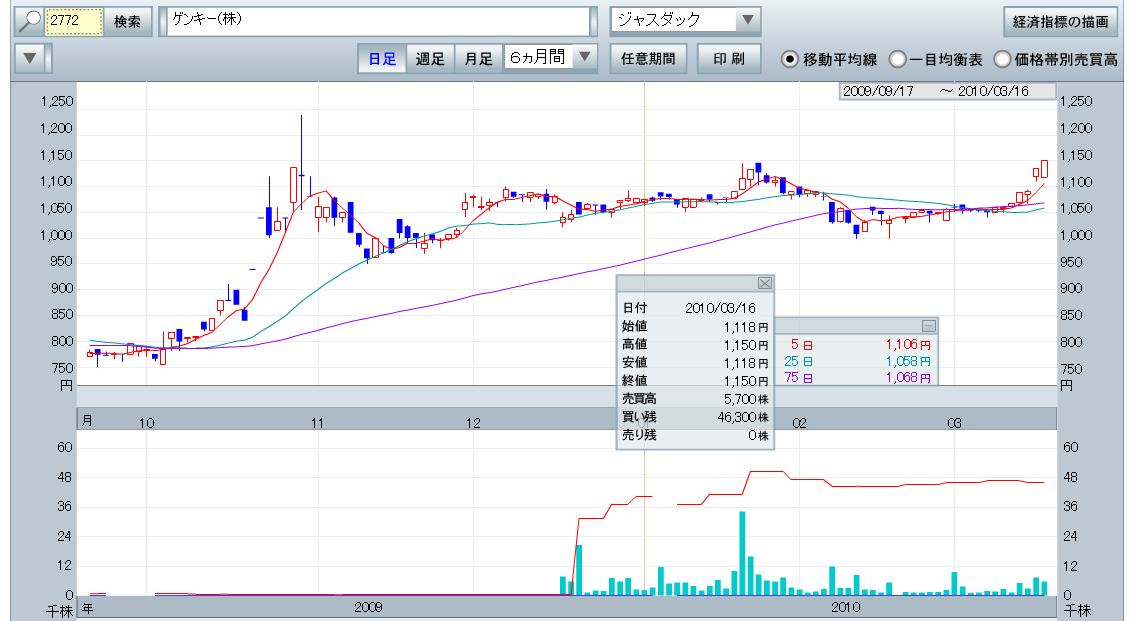Switch to the 日足 daily chart tab
The image size is (1137, 621).
click(382, 59)
